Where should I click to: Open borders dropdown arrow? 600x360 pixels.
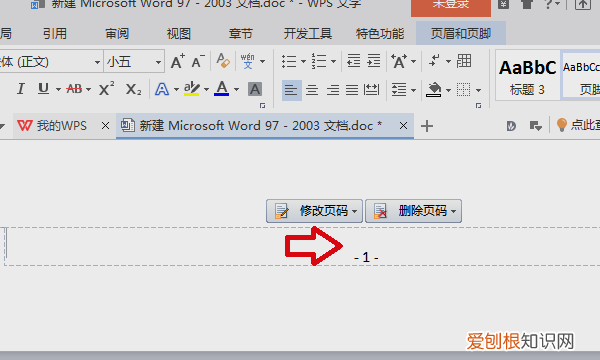[x=478, y=90]
